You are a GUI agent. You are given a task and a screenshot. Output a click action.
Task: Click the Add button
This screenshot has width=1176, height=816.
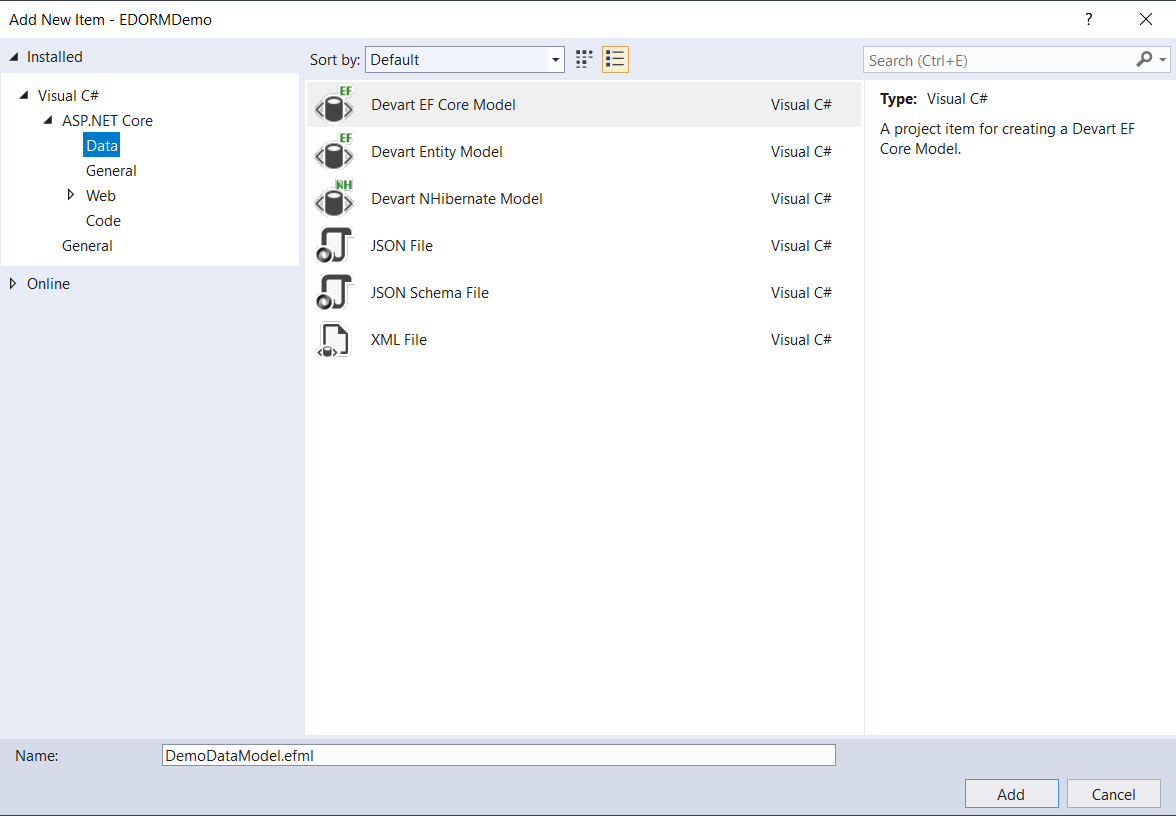tap(1011, 794)
